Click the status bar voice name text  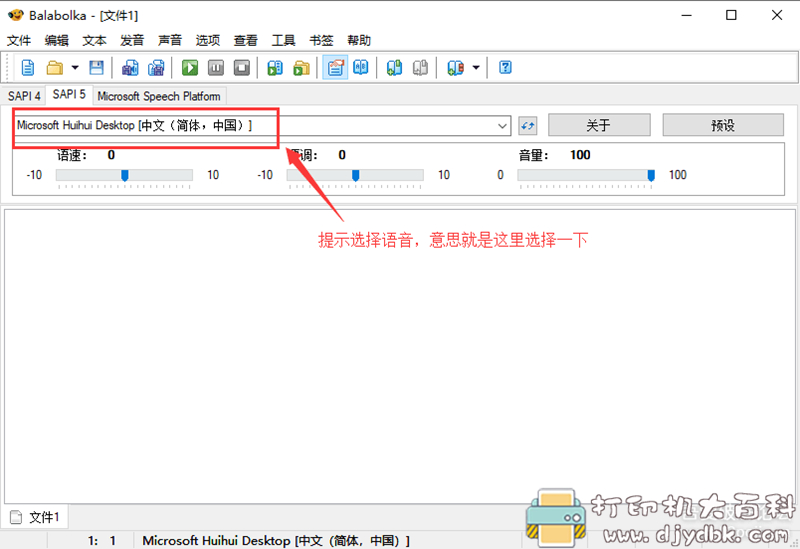(276, 541)
